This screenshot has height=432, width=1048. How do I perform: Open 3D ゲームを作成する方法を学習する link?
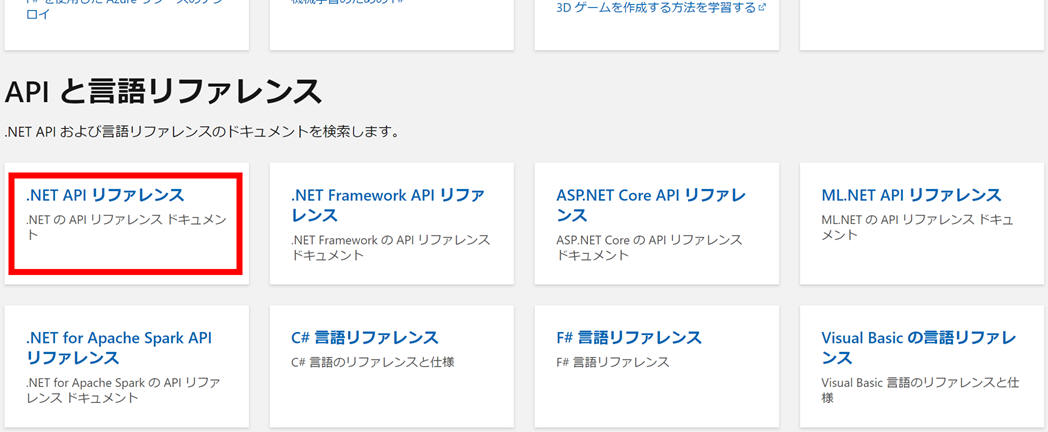pyautogui.click(x=656, y=8)
